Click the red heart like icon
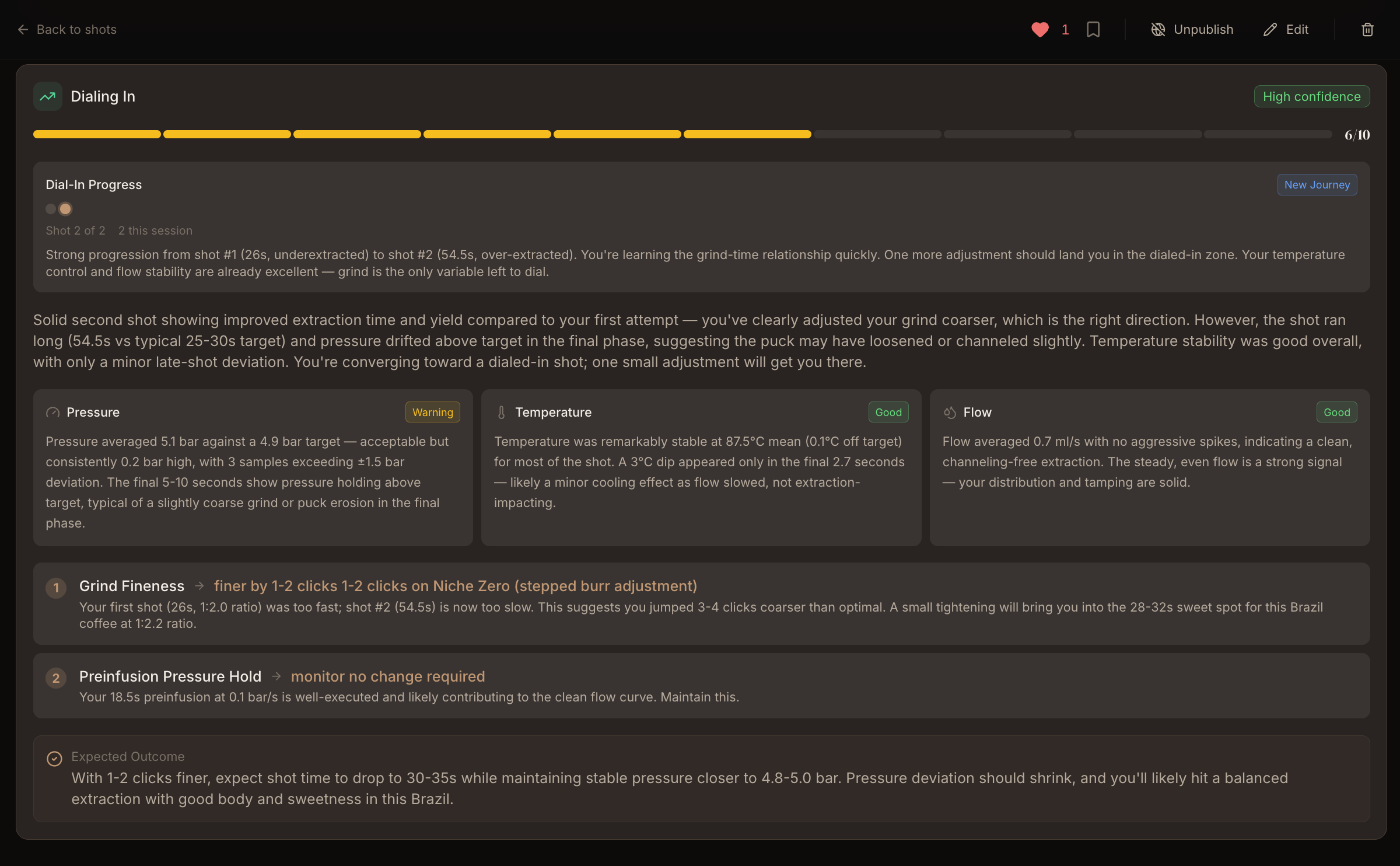Screen dimensions: 1400x866 point(1039,30)
